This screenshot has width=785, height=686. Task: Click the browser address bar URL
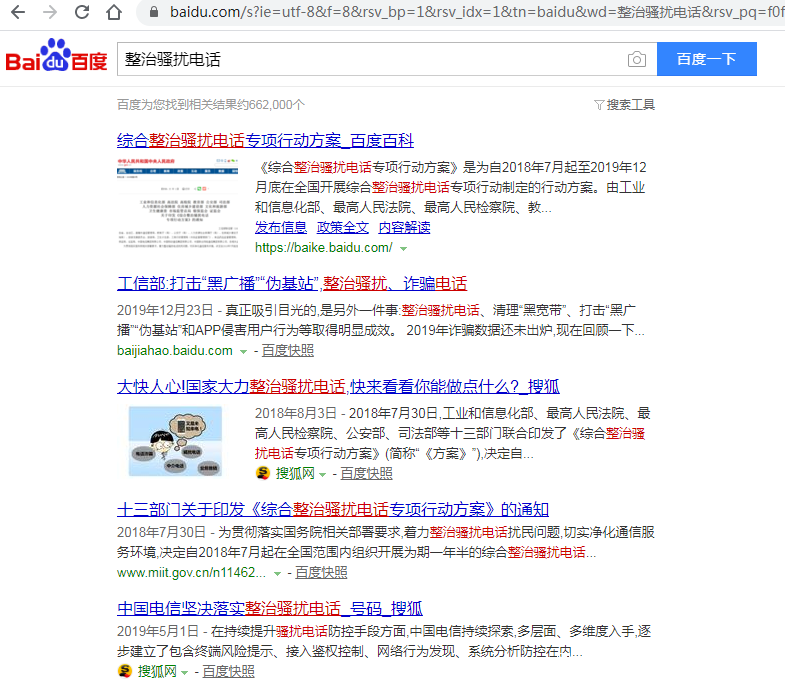point(476,12)
